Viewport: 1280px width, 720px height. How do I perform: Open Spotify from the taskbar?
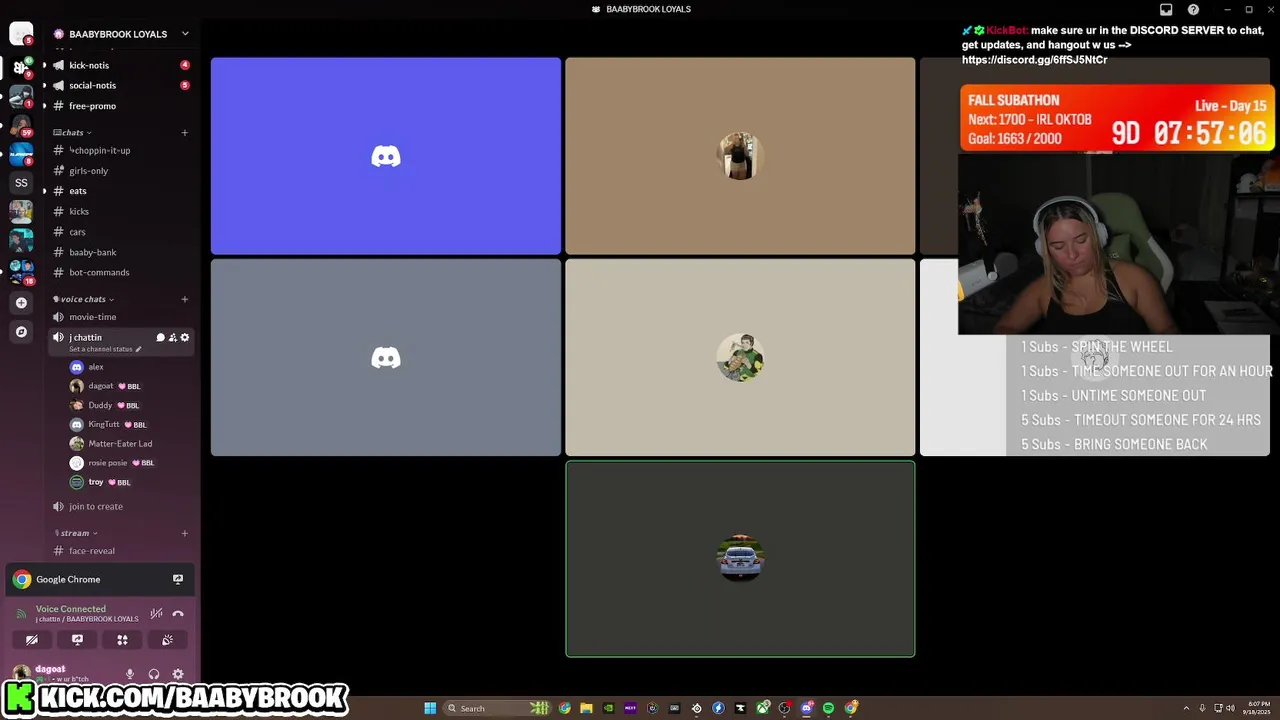coord(828,708)
